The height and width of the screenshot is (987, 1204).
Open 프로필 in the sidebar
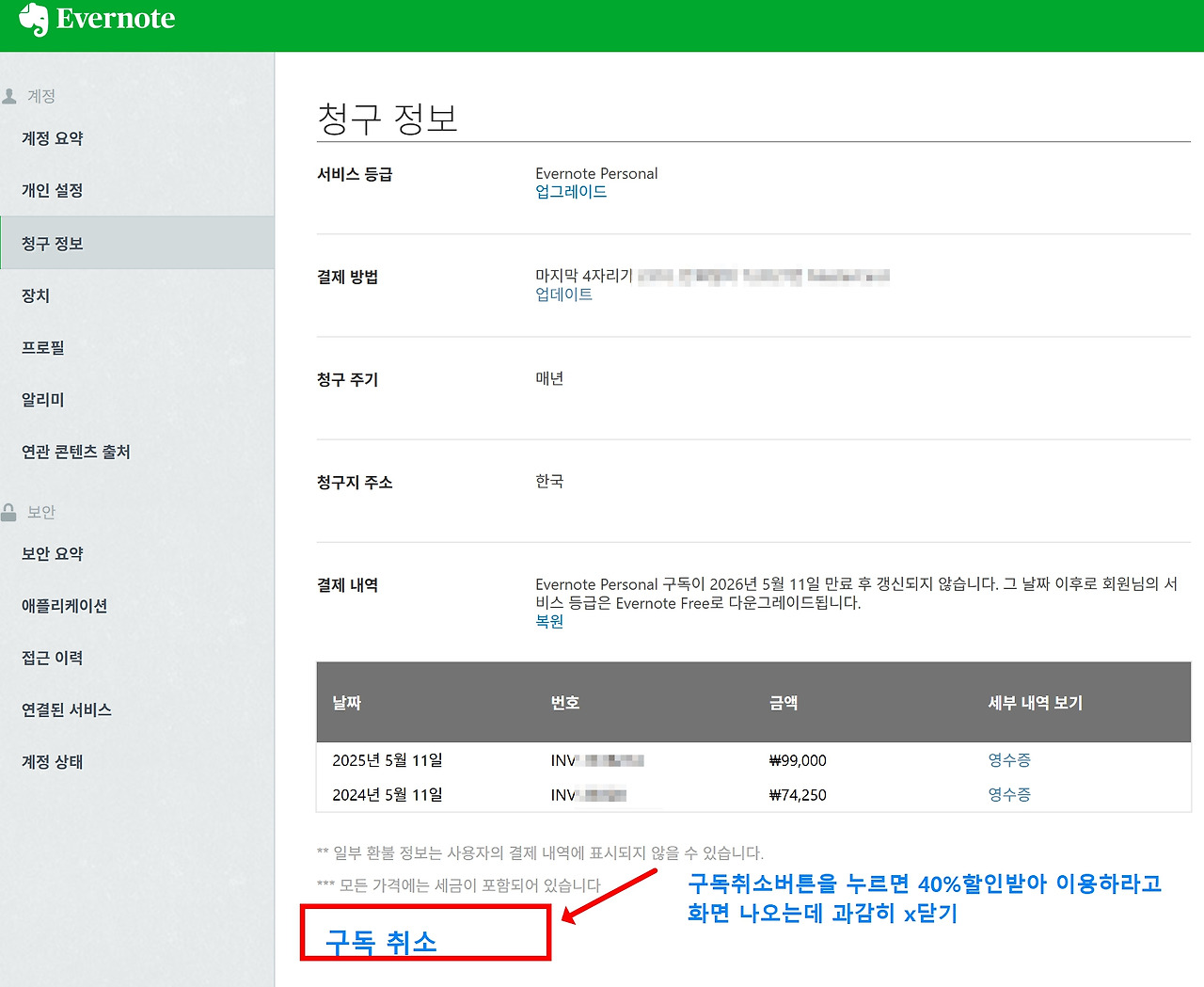[x=43, y=347]
